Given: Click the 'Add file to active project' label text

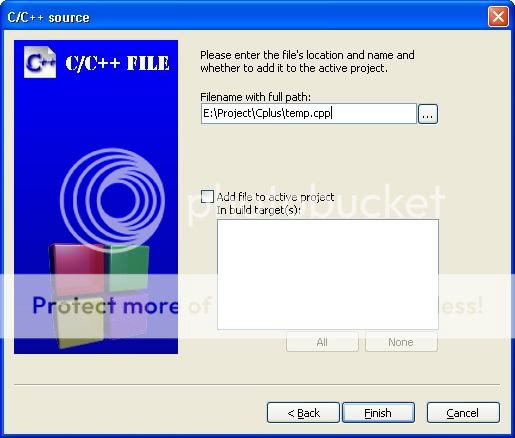Looking at the screenshot, I should (x=275, y=197).
